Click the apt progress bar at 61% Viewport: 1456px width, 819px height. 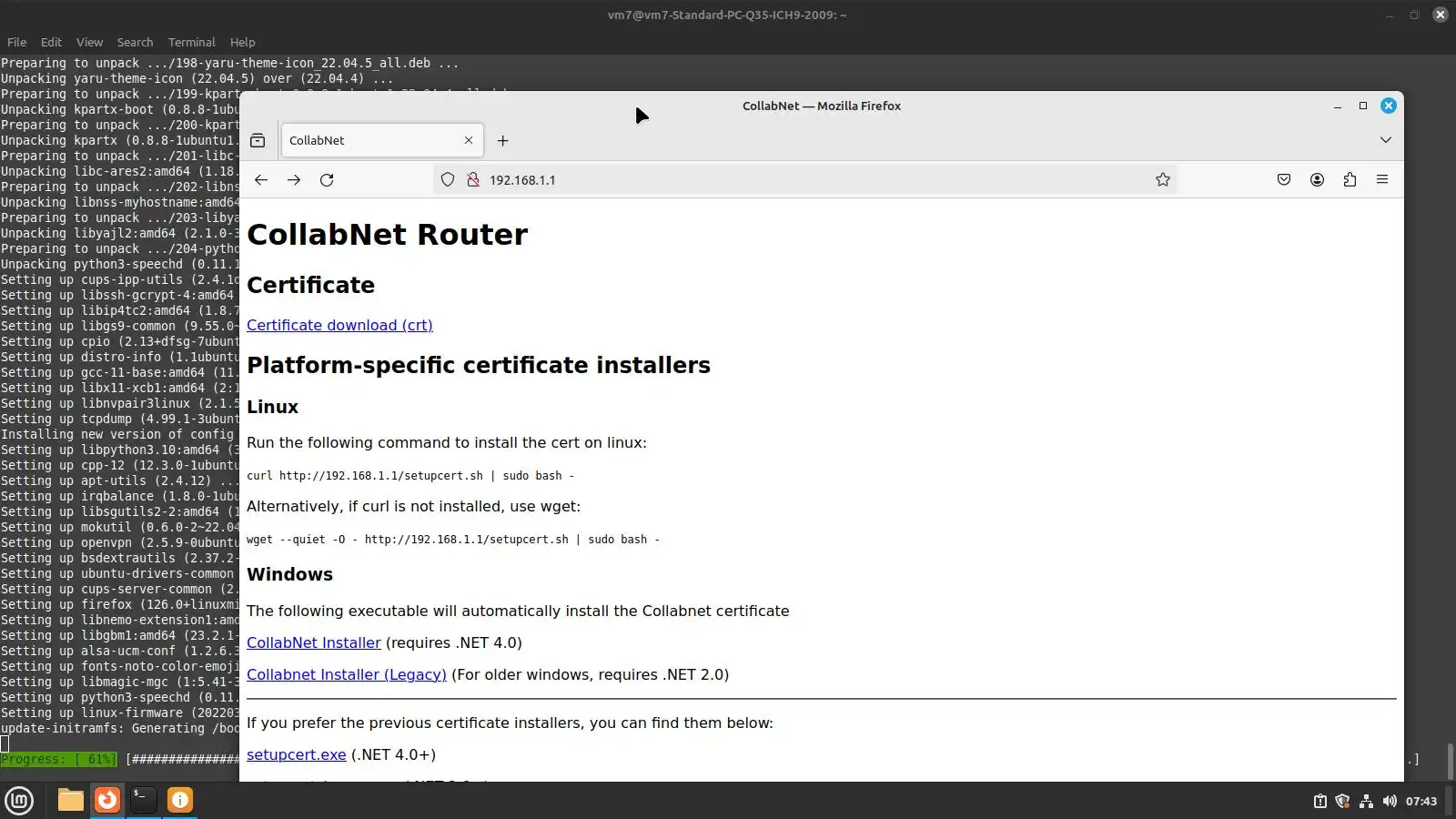coord(59,759)
